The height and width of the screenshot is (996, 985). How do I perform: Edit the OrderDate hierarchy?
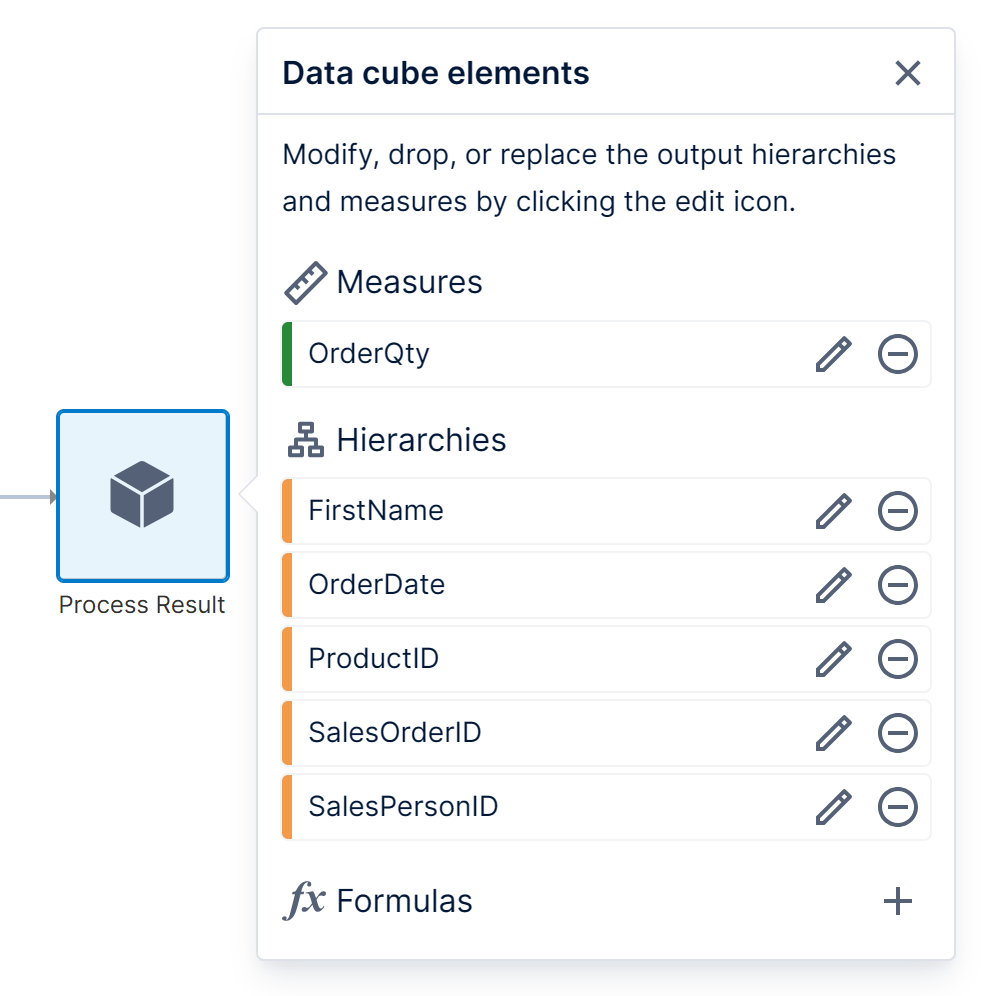[x=833, y=585]
